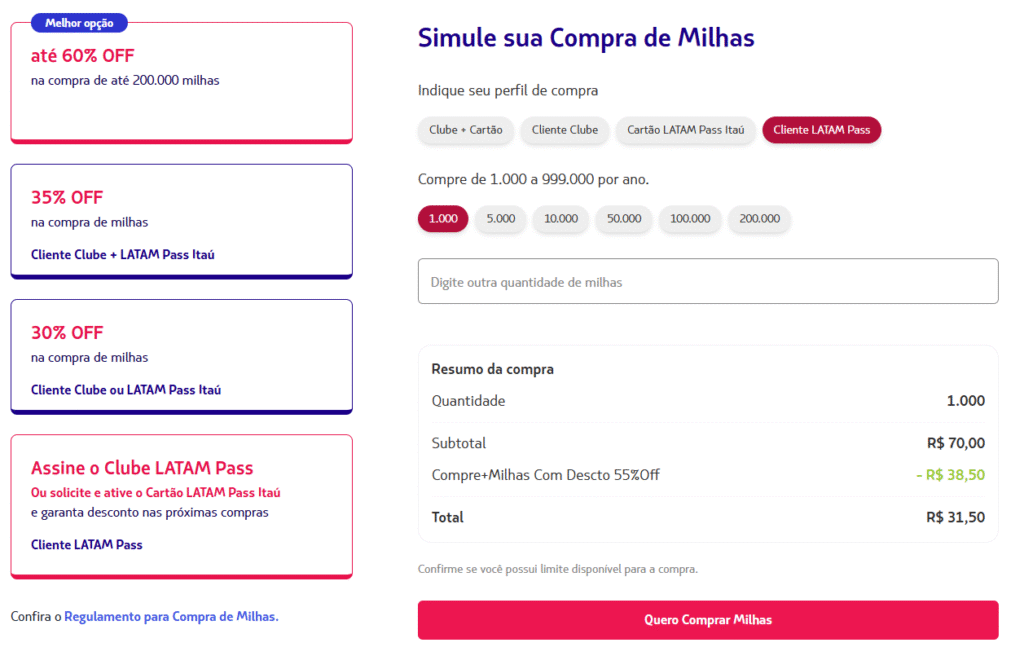Focus the custom miles quantity input field
The image size is (1024, 656).
click(708, 282)
